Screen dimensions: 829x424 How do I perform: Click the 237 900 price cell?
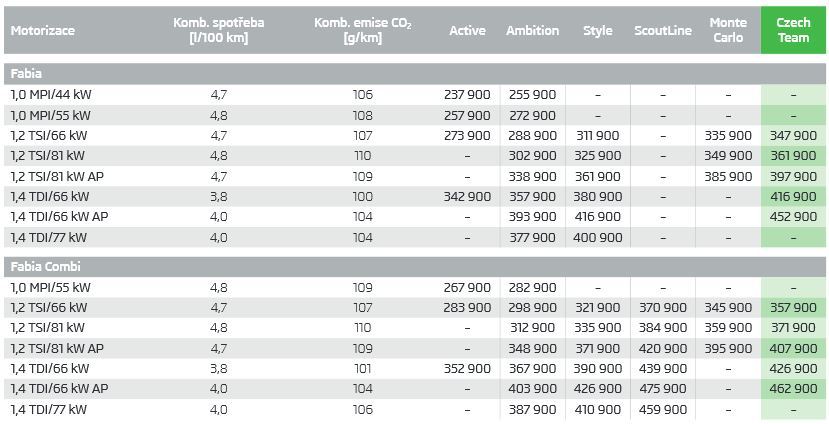[467, 94]
